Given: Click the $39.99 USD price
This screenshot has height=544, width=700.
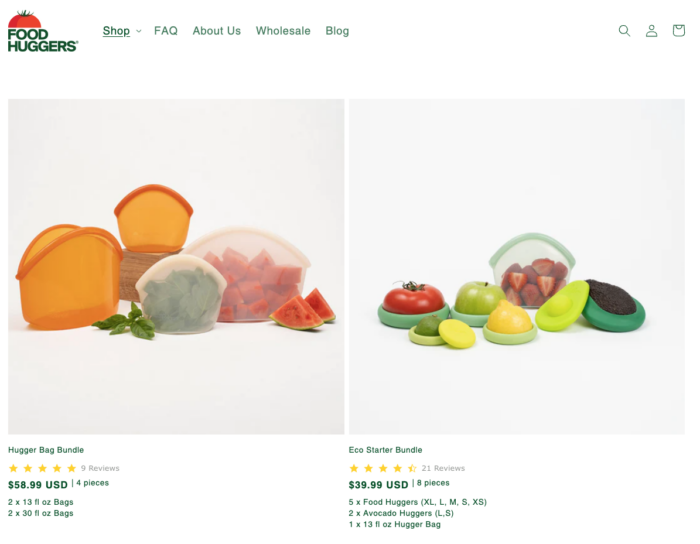Looking at the screenshot, I should pos(379,485).
